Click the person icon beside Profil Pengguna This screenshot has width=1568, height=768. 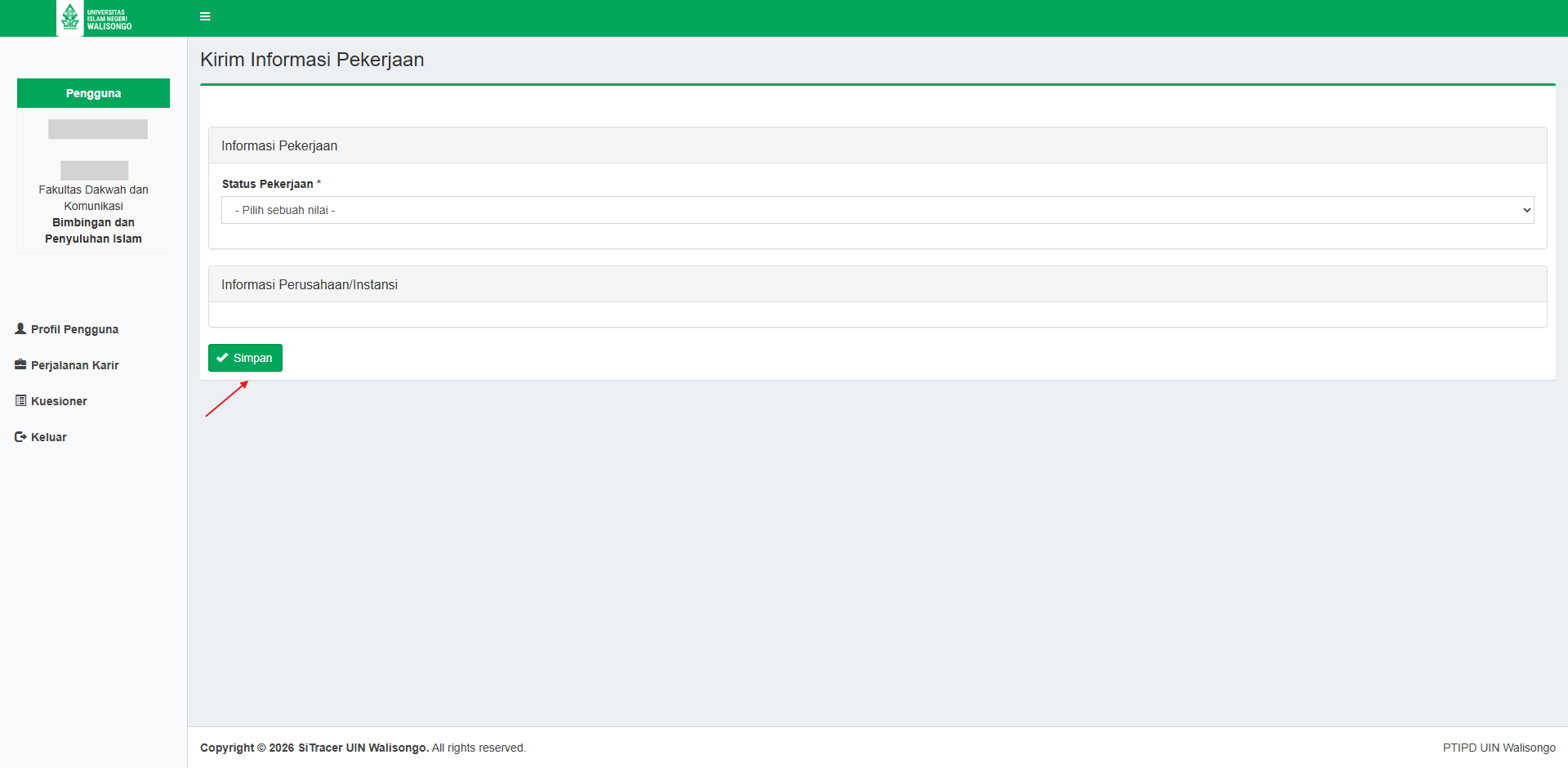[x=20, y=328]
